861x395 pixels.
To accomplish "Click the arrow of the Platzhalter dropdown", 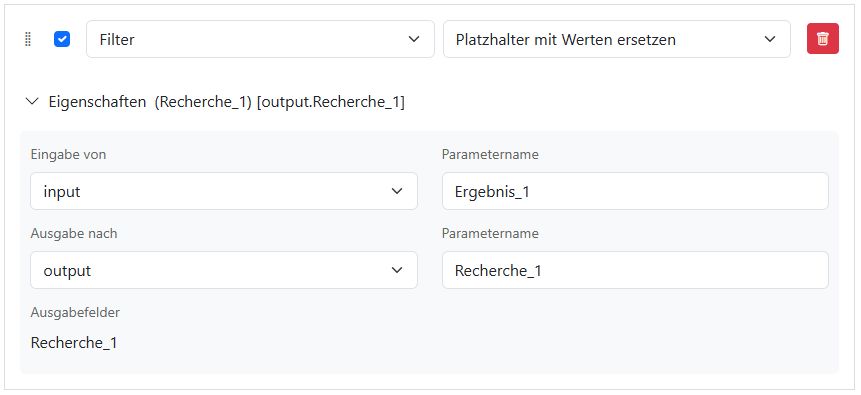I will (770, 39).
